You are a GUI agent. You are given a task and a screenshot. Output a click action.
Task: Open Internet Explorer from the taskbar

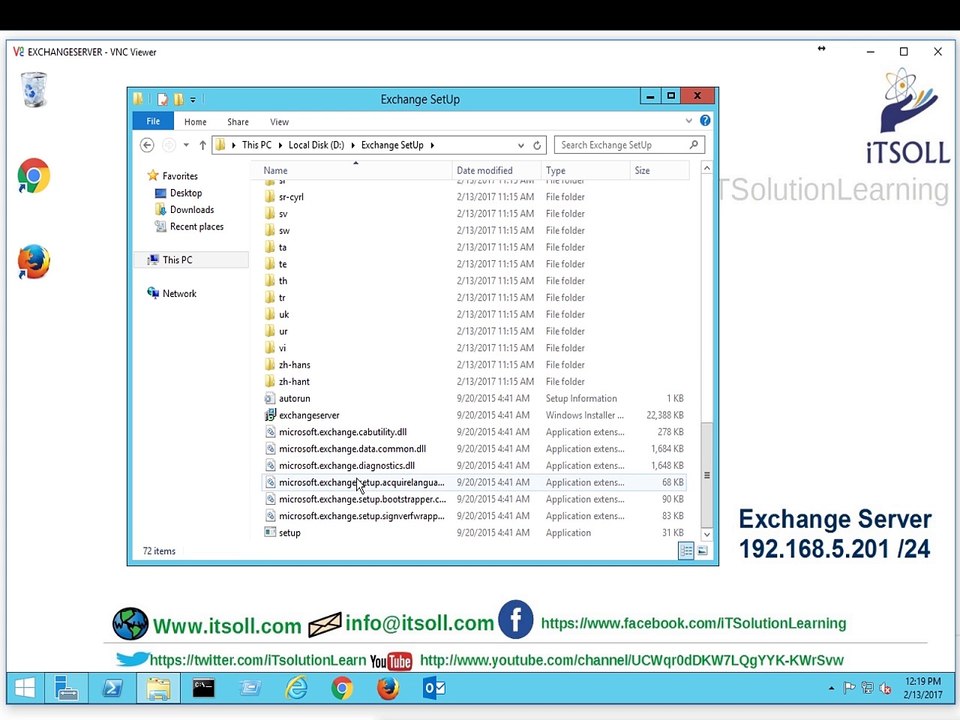296,688
